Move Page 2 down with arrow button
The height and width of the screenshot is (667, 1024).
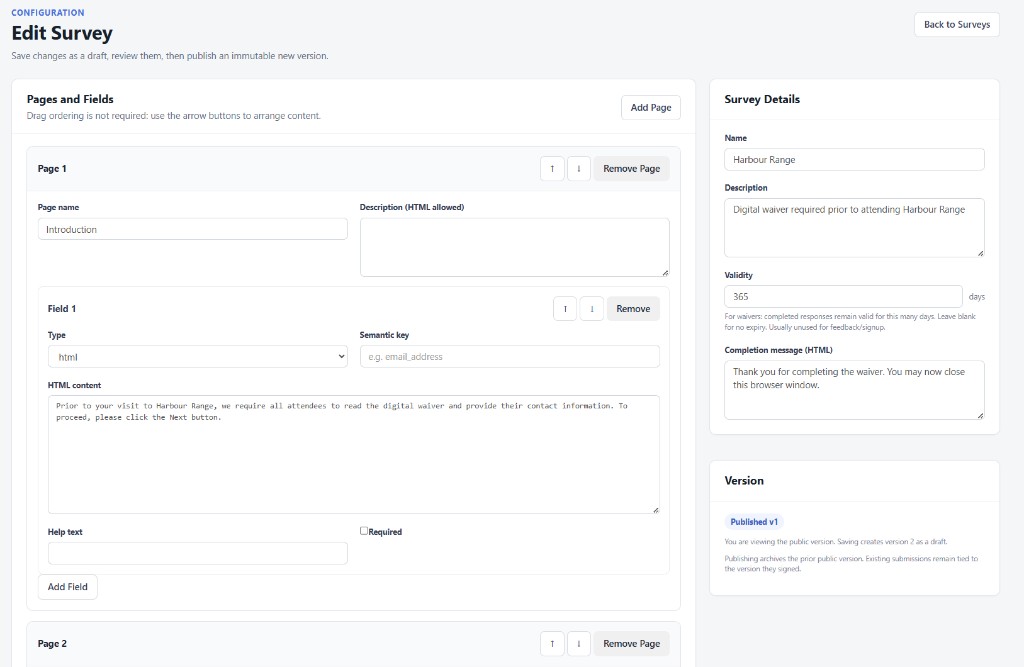[x=579, y=643]
